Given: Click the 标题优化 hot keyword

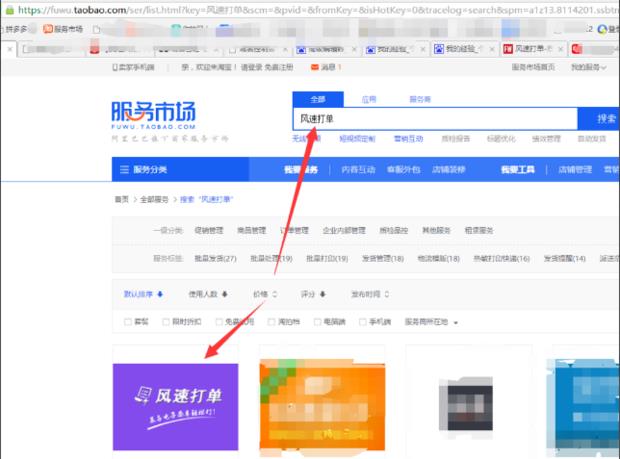Looking at the screenshot, I should coord(501,139).
